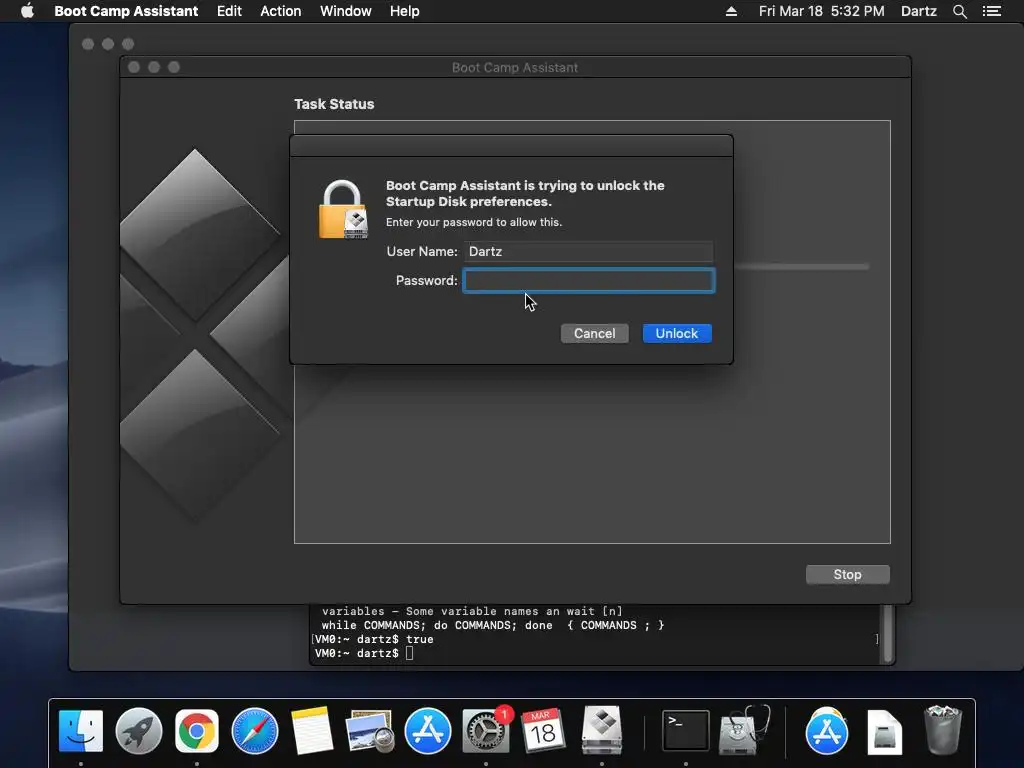
Task: Open Boot Camp Assistant application menu
Action: (126, 11)
